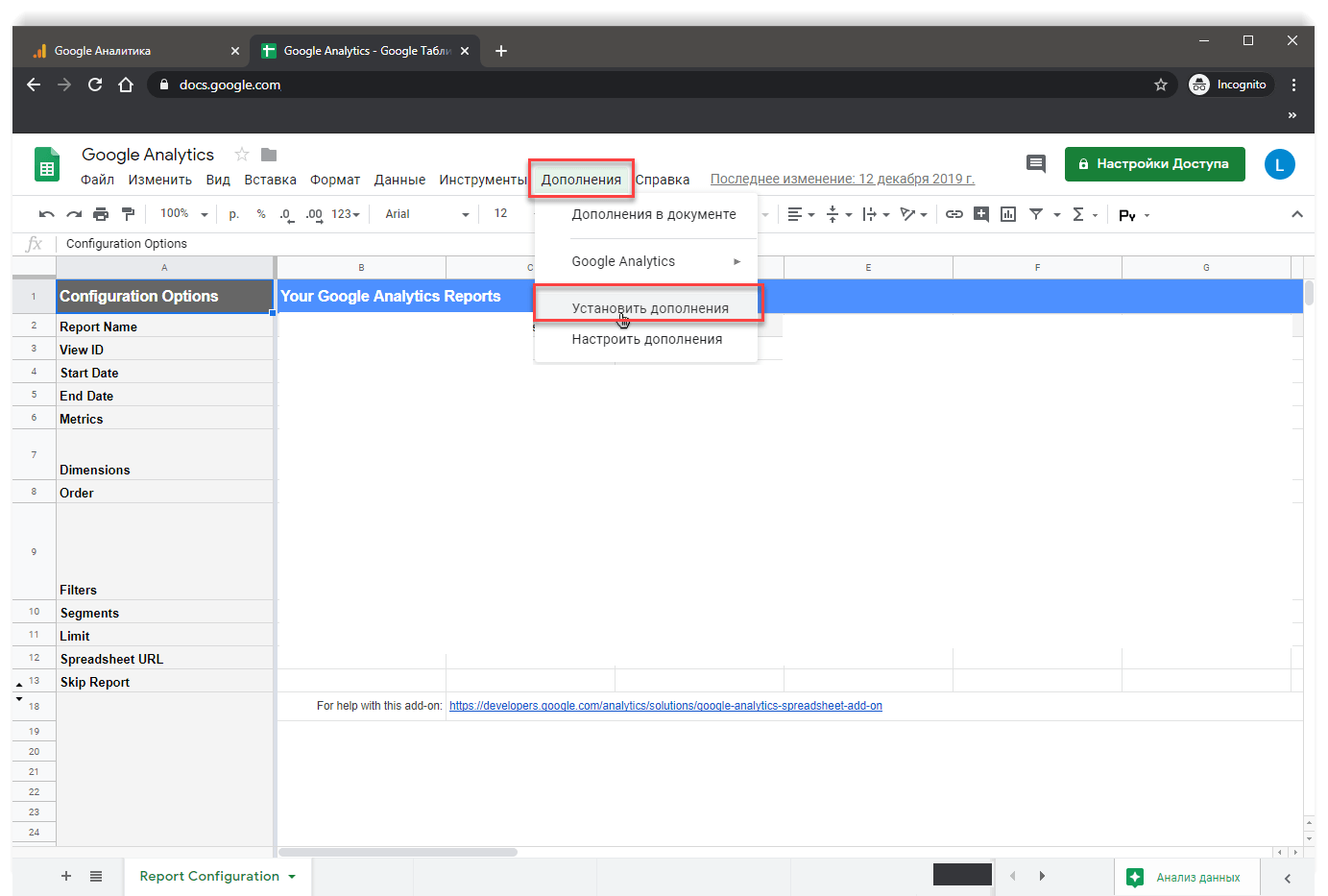This screenshot has height=896, width=1328.
Task: Open the 'Данные' menu
Action: [399, 180]
